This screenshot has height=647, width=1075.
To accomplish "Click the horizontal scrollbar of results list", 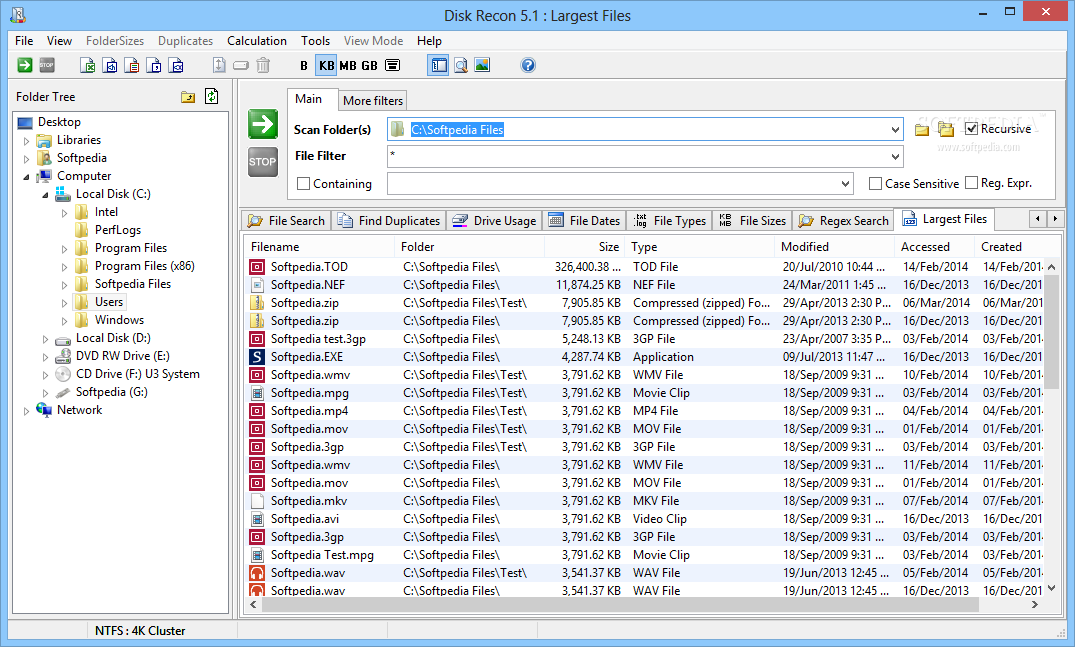I will pyautogui.click(x=620, y=605).
